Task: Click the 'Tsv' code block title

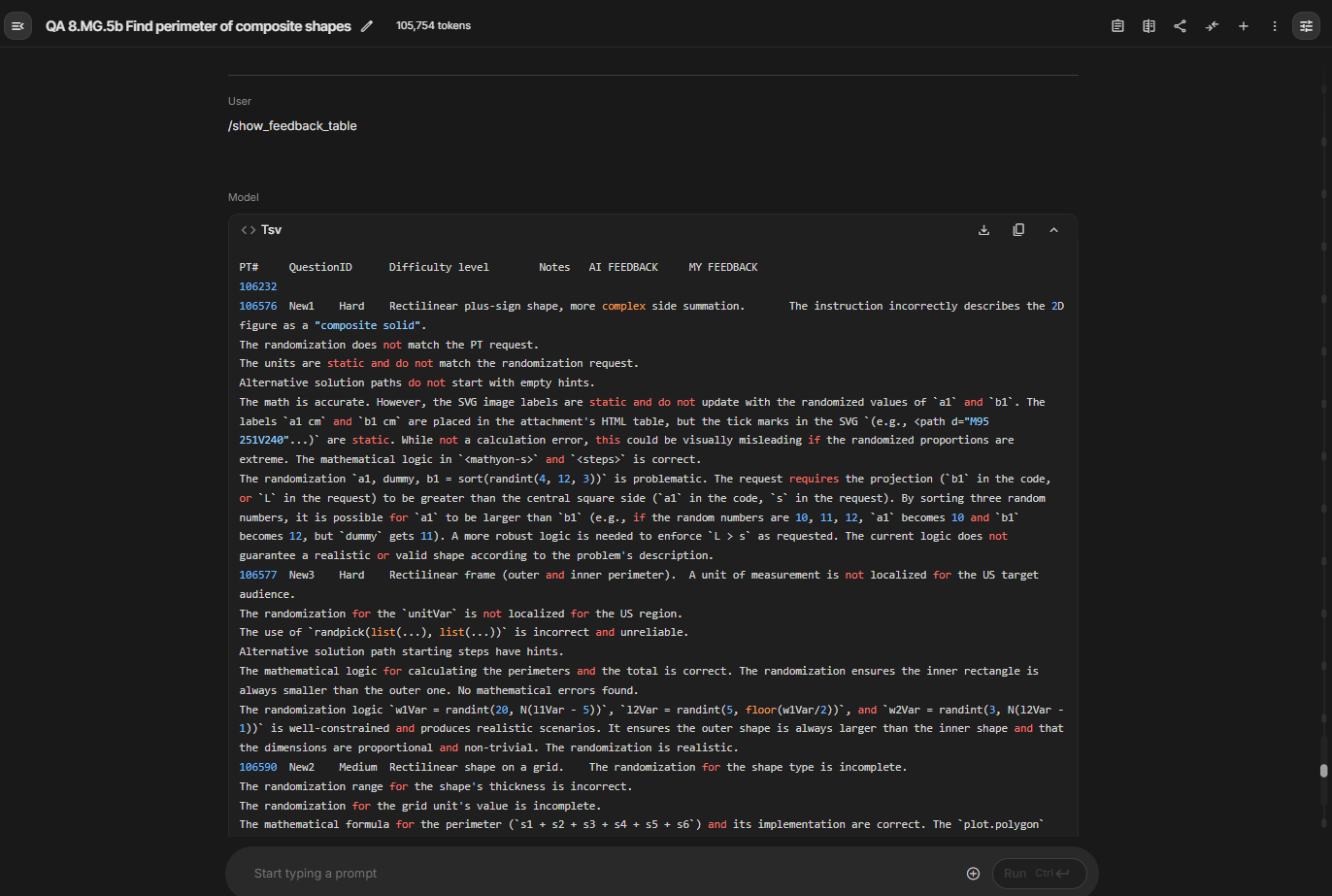Action: [271, 230]
